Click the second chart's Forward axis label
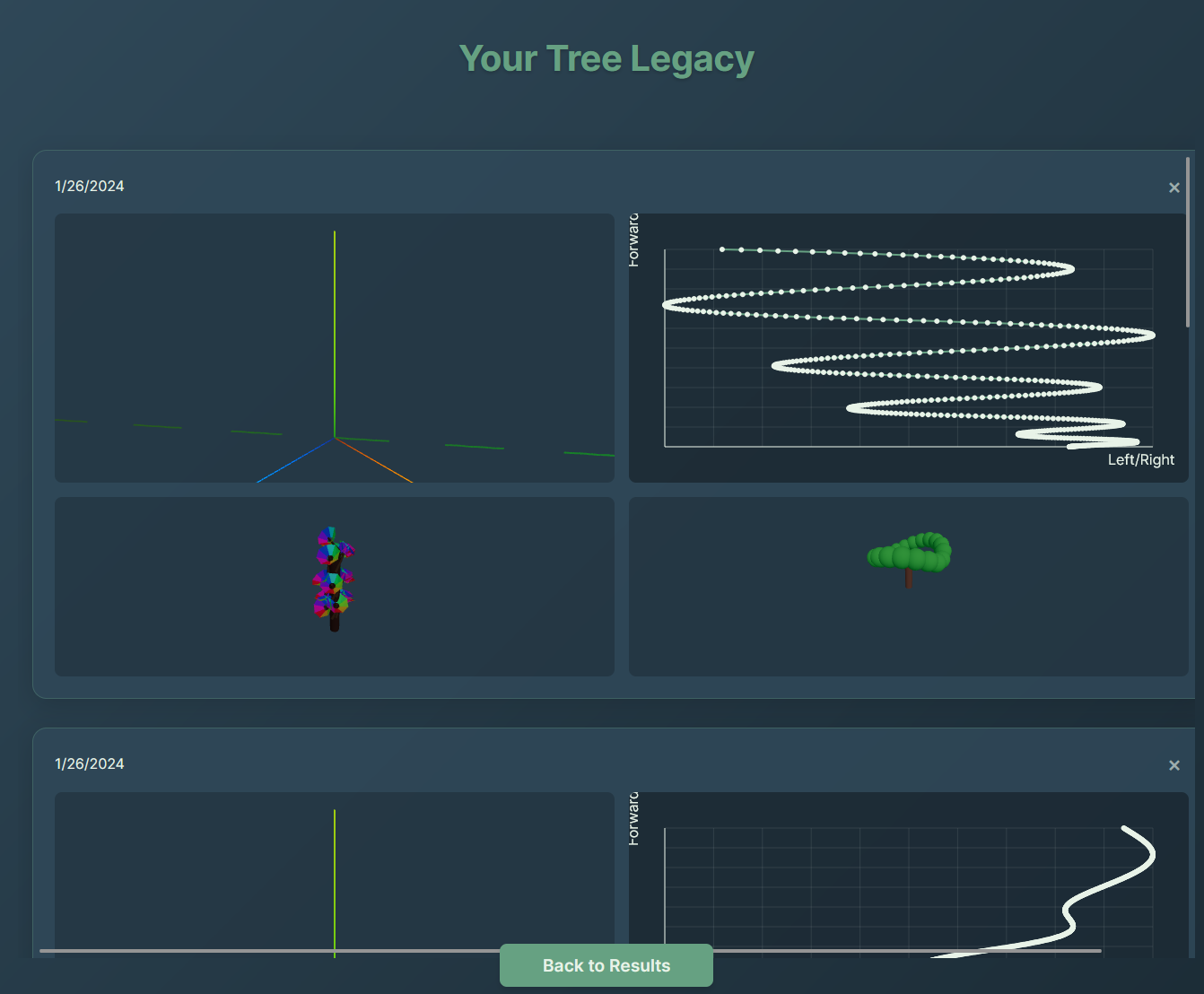The height and width of the screenshot is (994, 1204). 633,819
